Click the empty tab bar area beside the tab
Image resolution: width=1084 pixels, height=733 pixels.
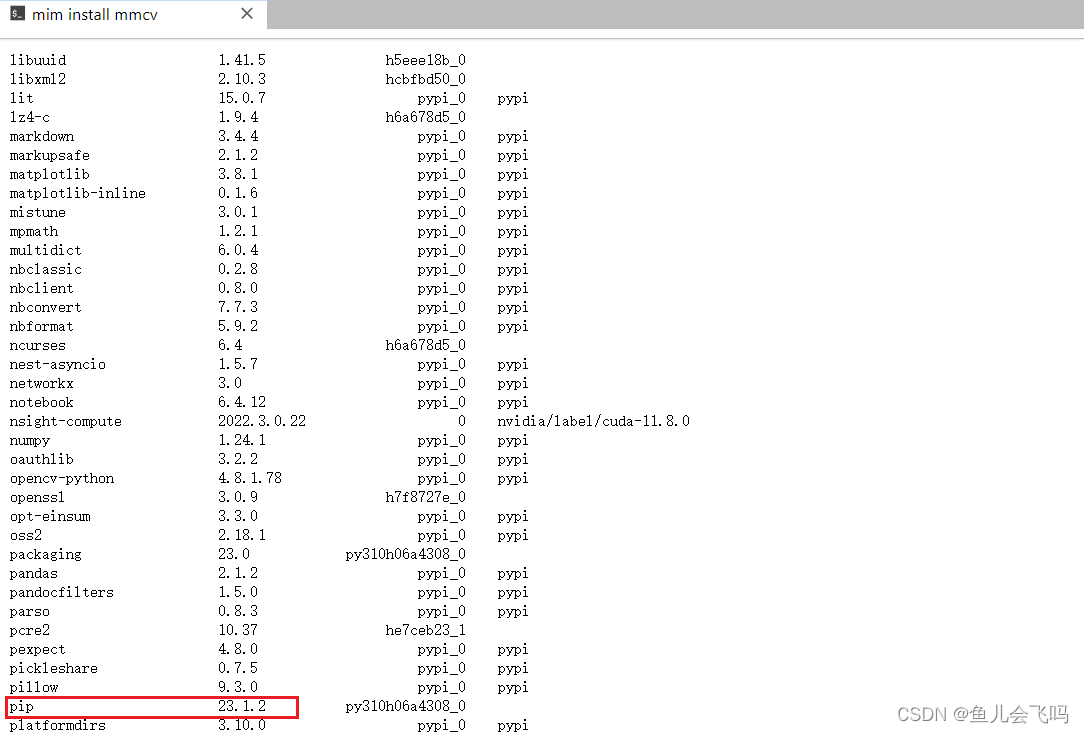600,14
